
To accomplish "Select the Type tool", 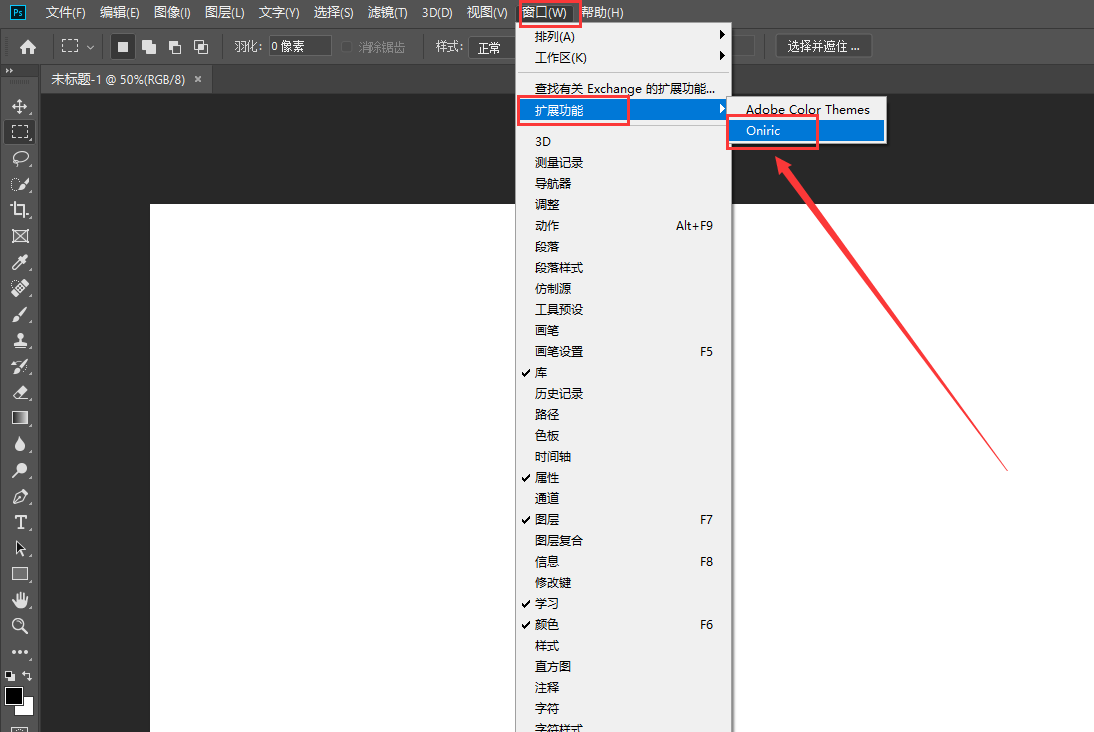I will click(x=20, y=521).
